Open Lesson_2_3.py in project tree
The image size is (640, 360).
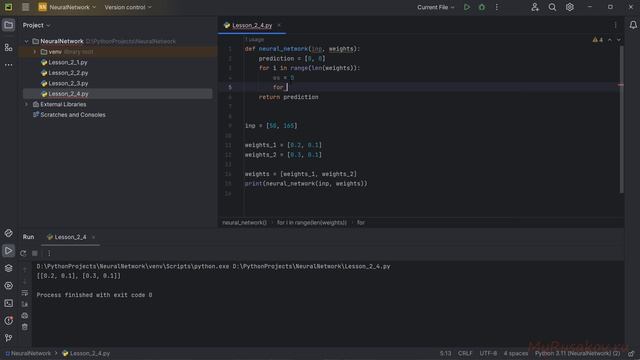click(68, 83)
